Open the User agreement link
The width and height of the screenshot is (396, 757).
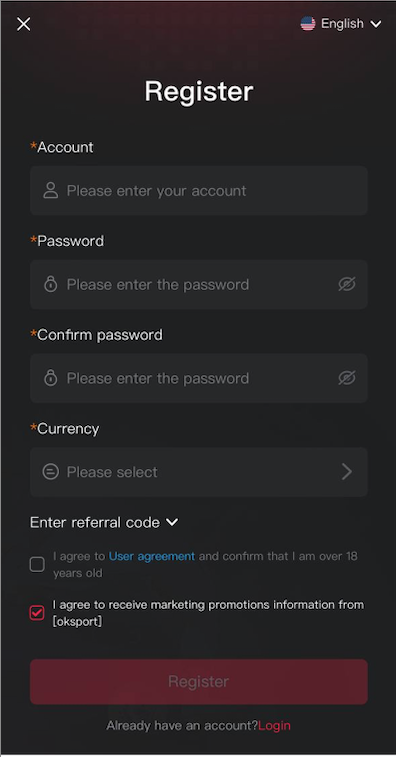152,556
